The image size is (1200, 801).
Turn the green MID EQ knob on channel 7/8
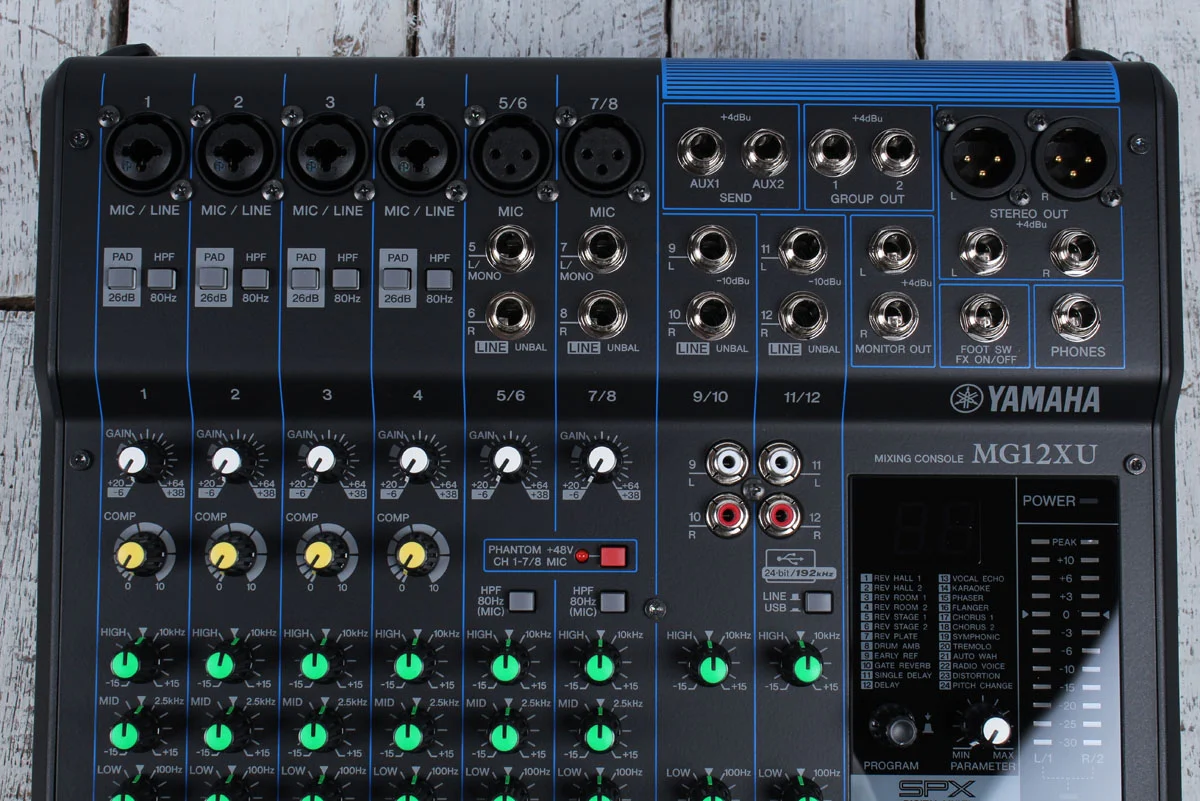(600, 737)
